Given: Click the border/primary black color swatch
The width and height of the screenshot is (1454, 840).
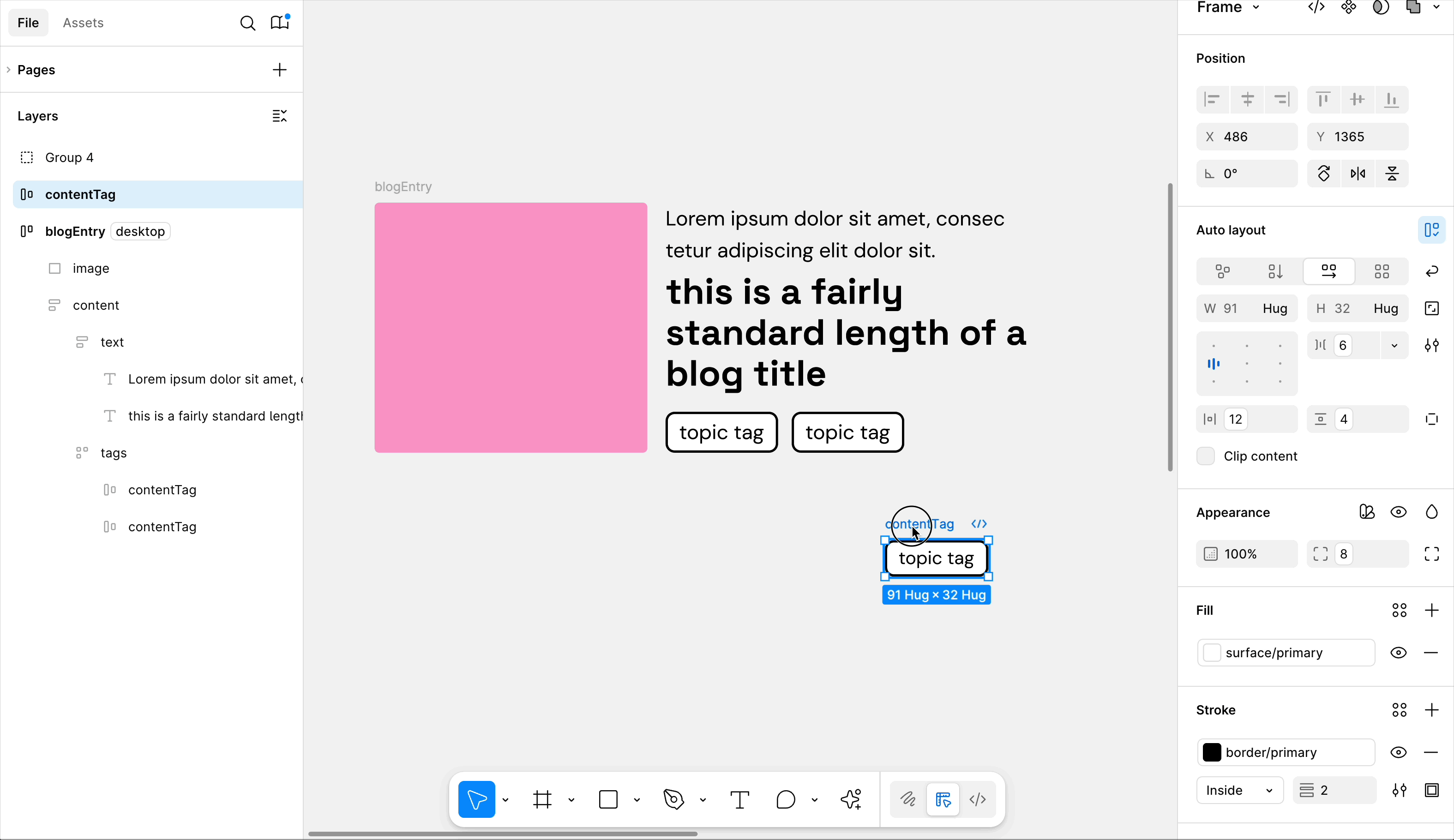Looking at the screenshot, I should click(1212, 753).
